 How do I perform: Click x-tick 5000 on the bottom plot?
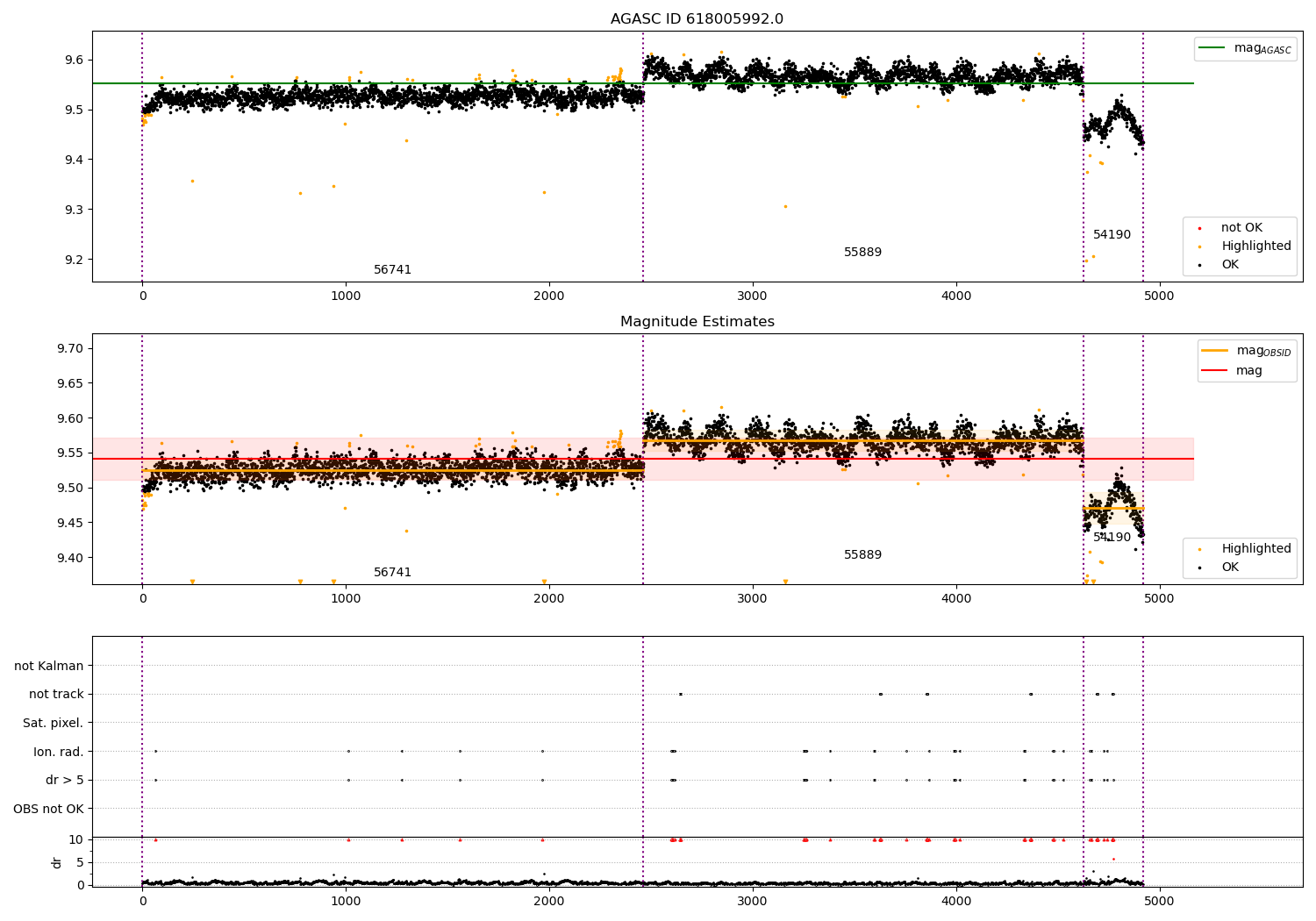[x=1160, y=901]
